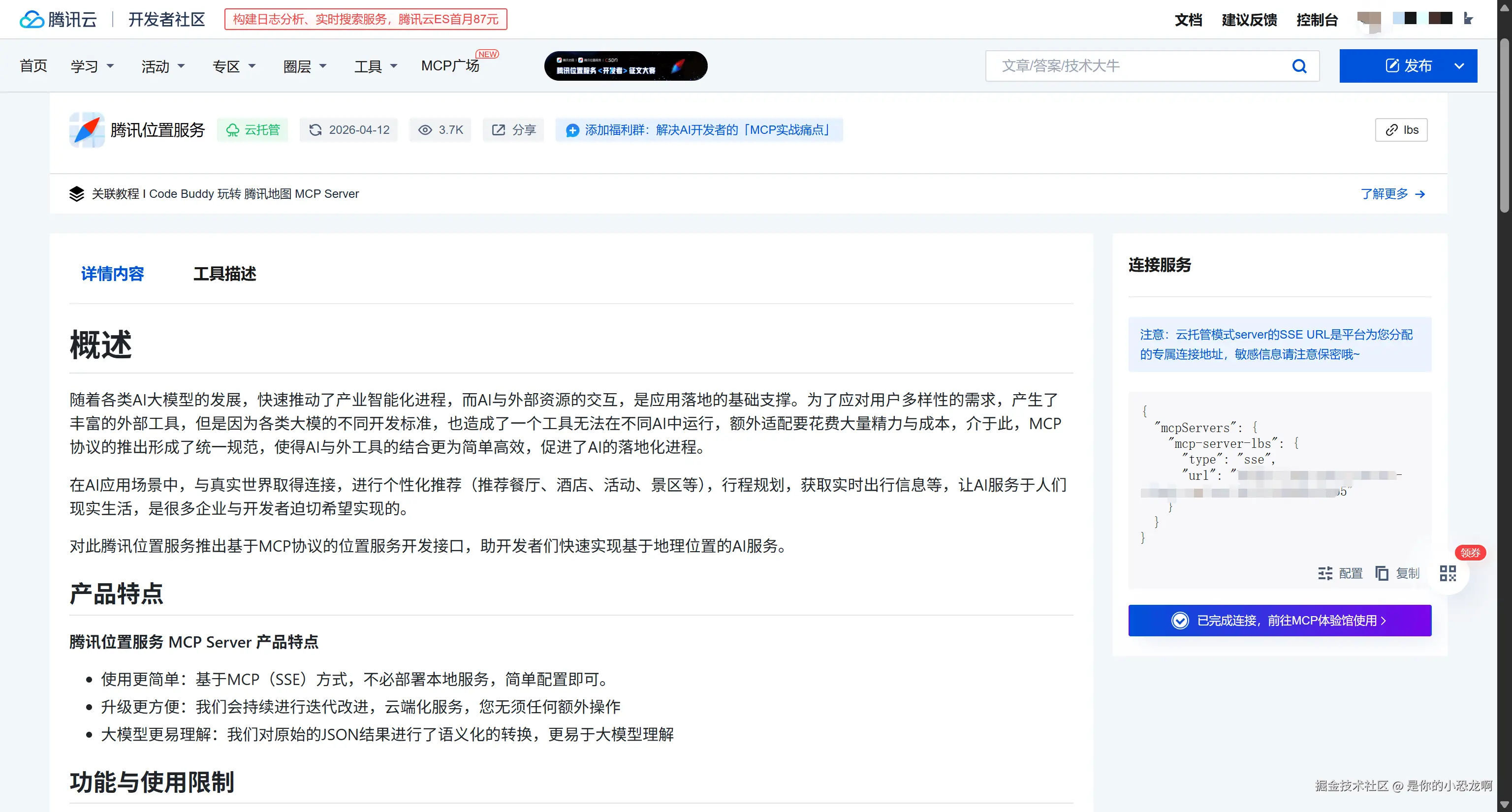The image size is (1512, 812).
Task: Expand the 工具 dropdown menu
Action: [376, 66]
